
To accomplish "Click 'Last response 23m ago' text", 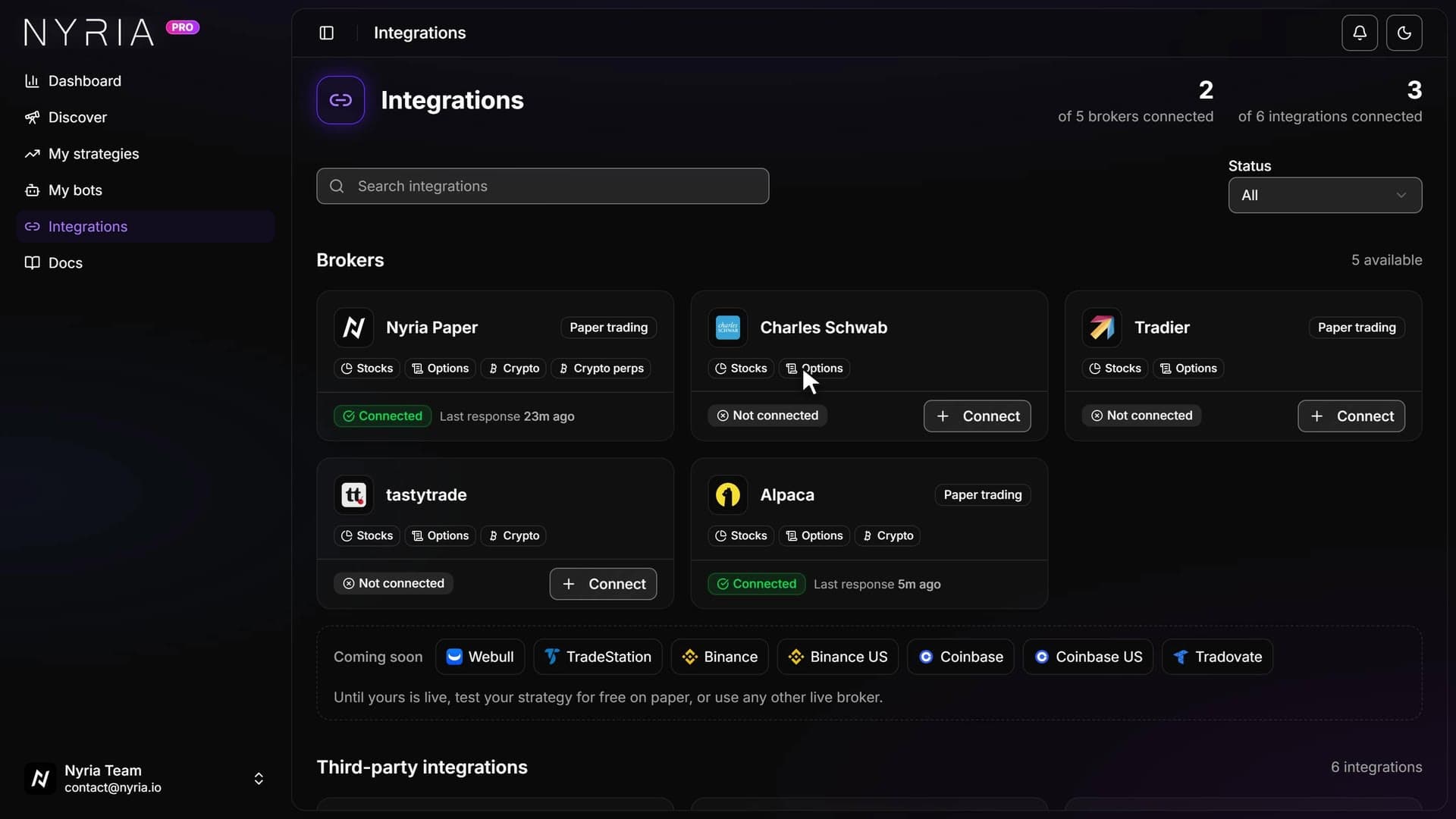I will tap(507, 416).
